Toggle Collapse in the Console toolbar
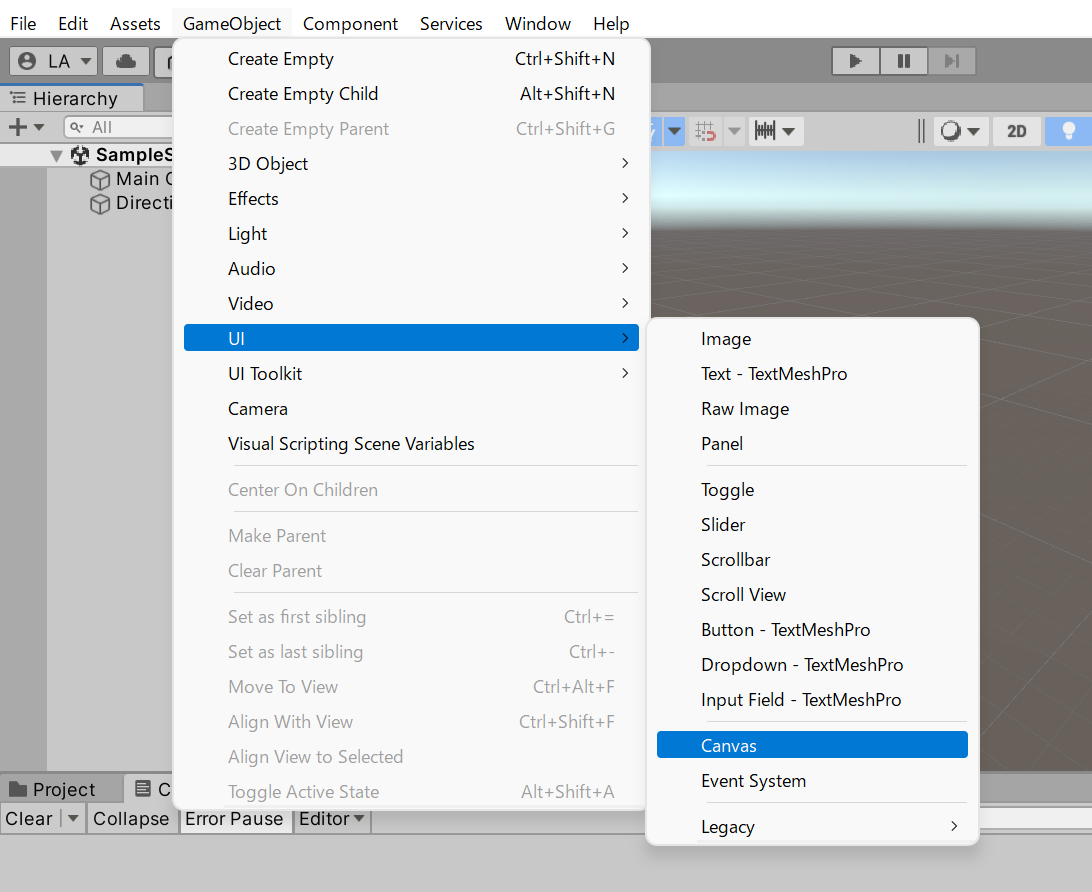This screenshot has width=1092, height=892. coord(131,819)
